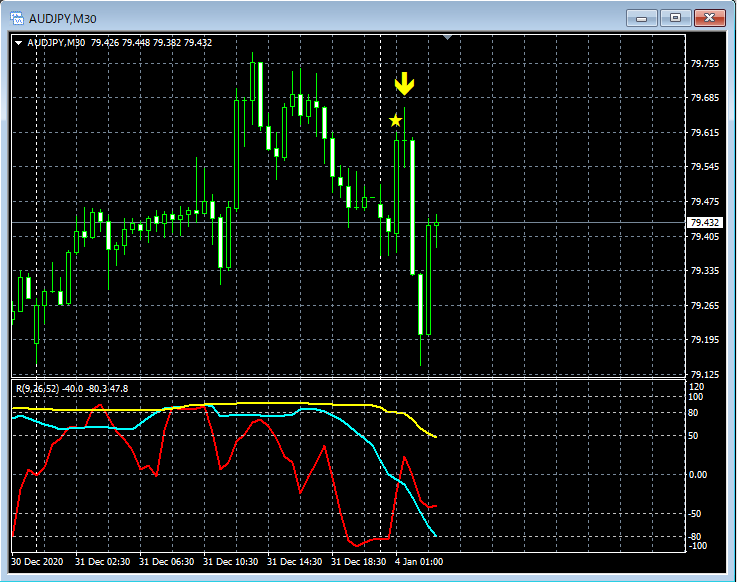Click the current price label 79.432
The height and width of the screenshot is (582, 738).
[x=705, y=222]
